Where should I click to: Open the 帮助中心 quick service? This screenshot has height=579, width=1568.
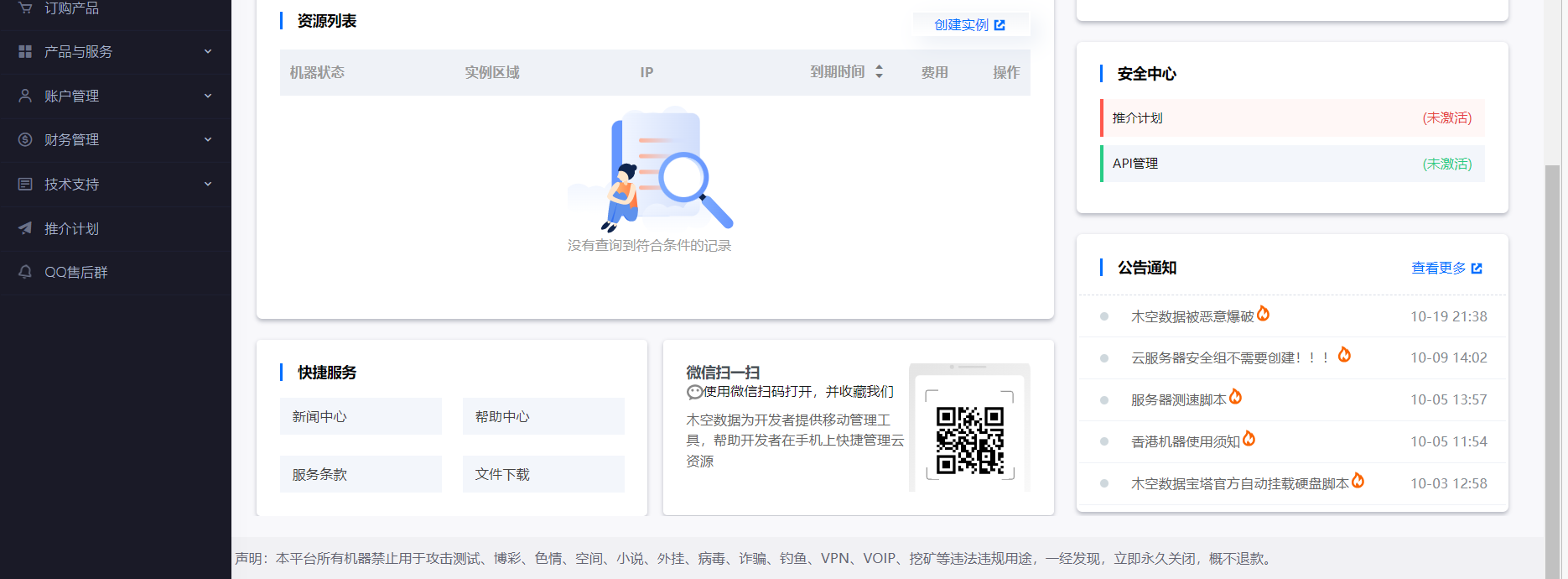point(543,416)
